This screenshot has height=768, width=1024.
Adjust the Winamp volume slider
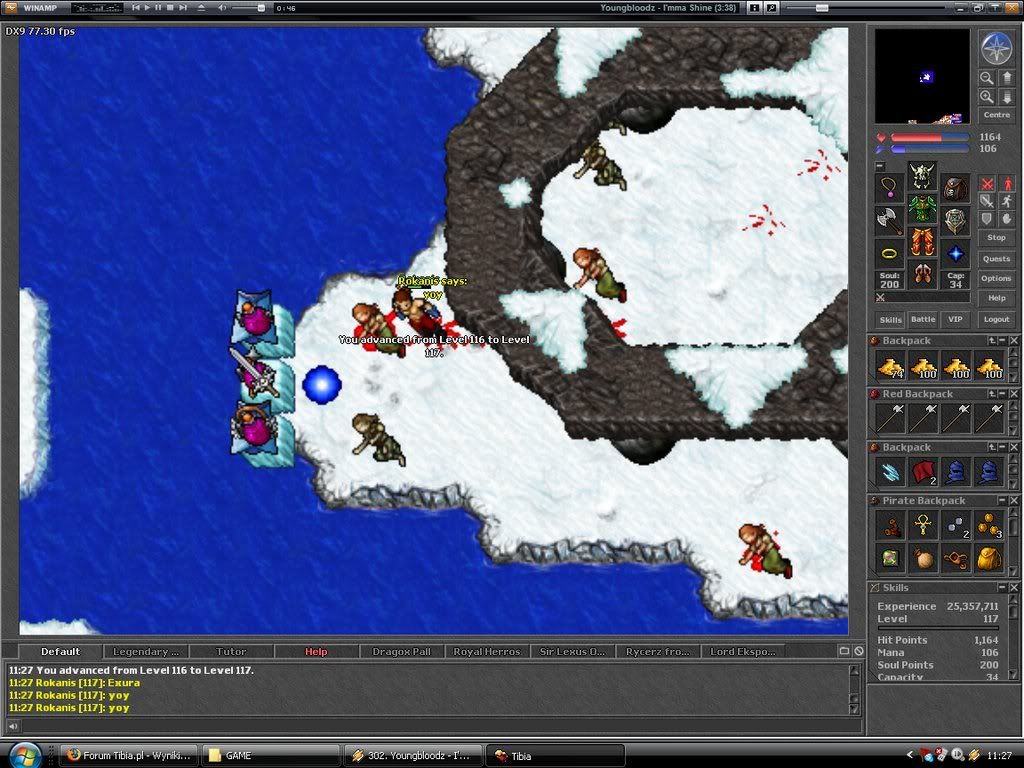click(x=249, y=8)
